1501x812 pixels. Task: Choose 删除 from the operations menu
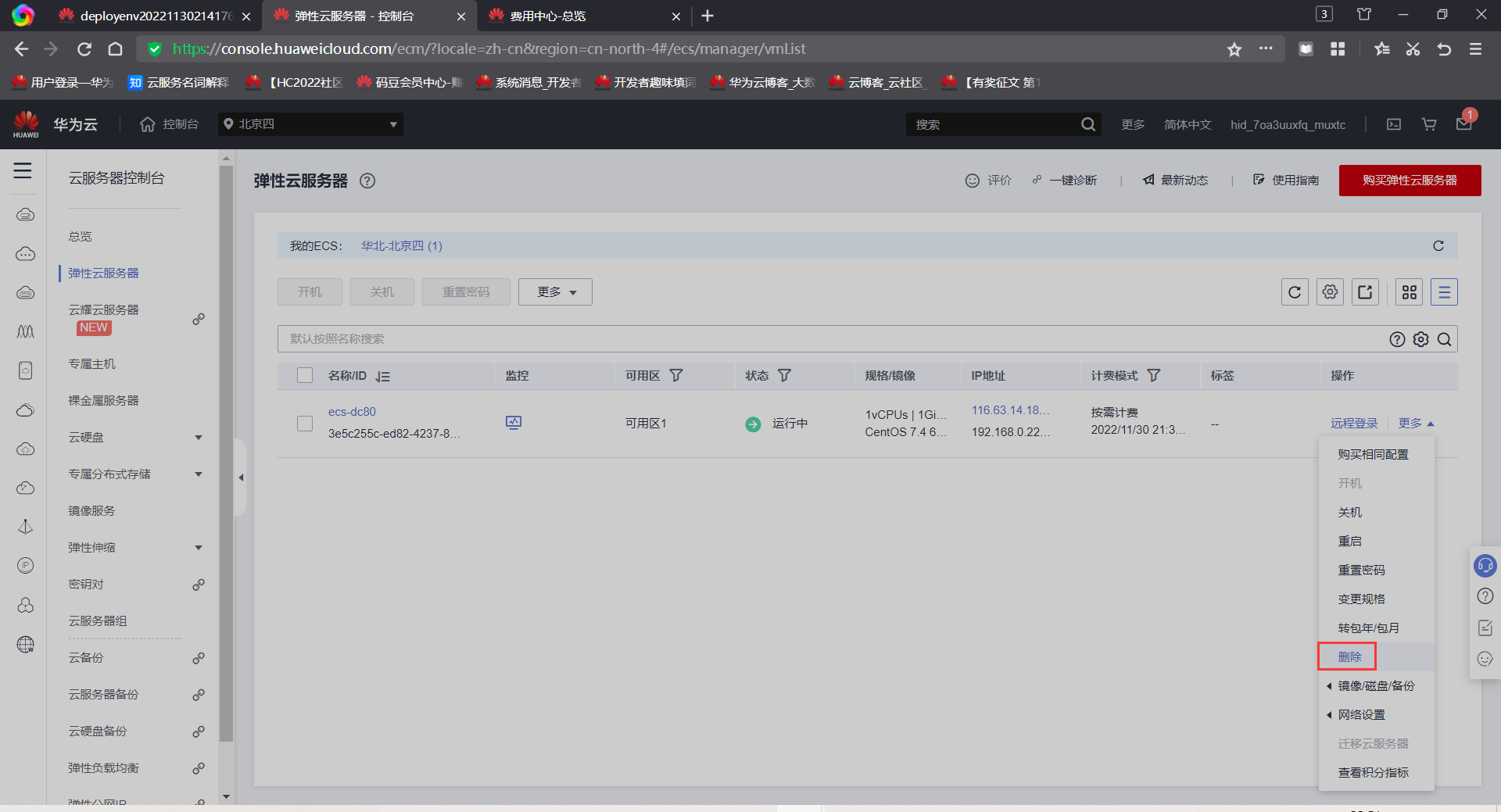coord(1349,657)
